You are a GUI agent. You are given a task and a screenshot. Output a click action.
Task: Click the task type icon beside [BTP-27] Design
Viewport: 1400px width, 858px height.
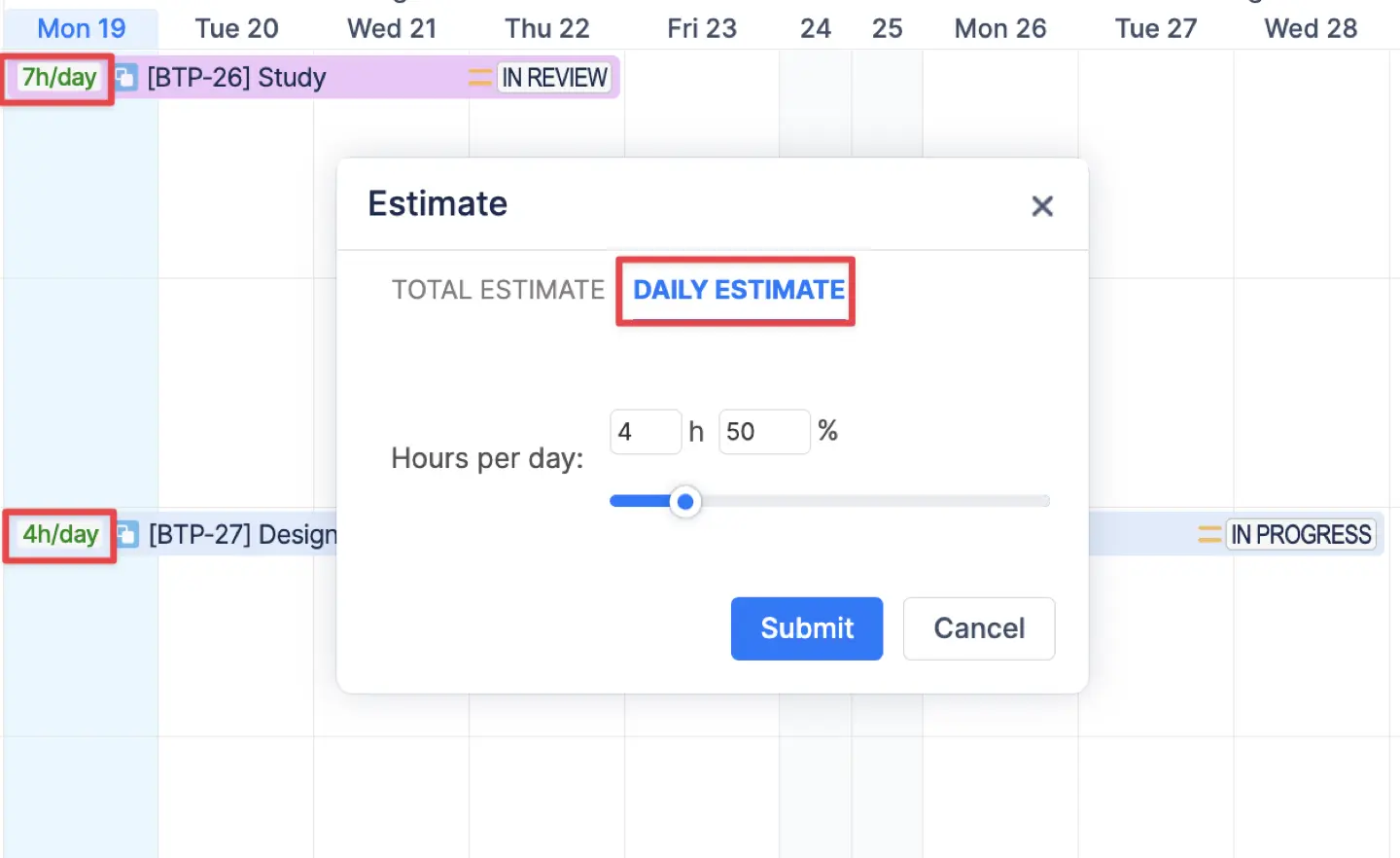(x=127, y=534)
